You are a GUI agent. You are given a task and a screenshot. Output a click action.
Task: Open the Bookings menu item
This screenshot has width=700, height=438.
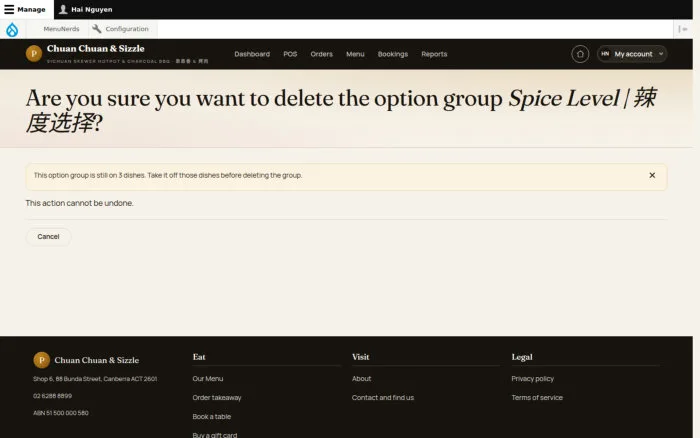393,54
